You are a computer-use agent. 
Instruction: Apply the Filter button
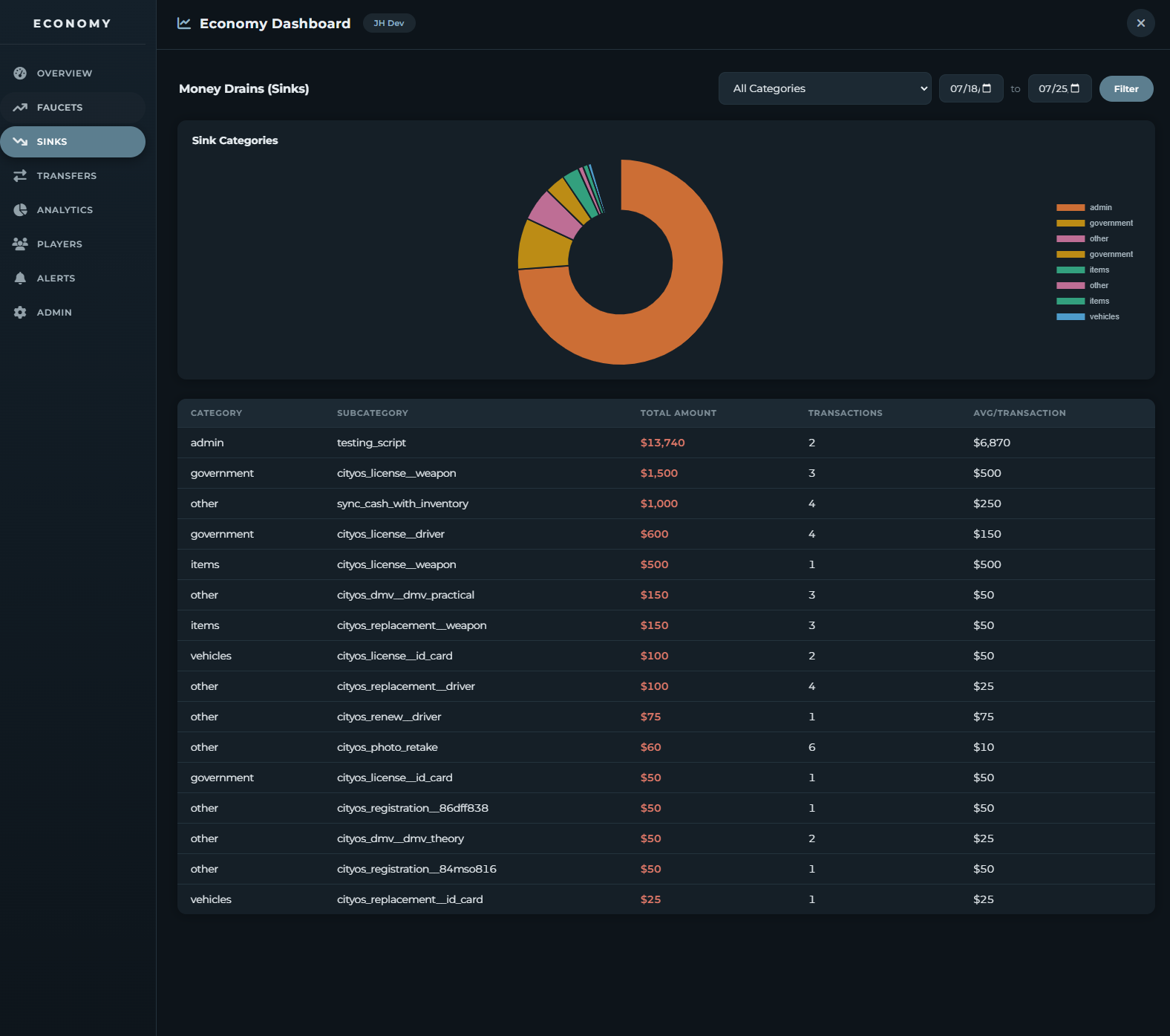1126,88
